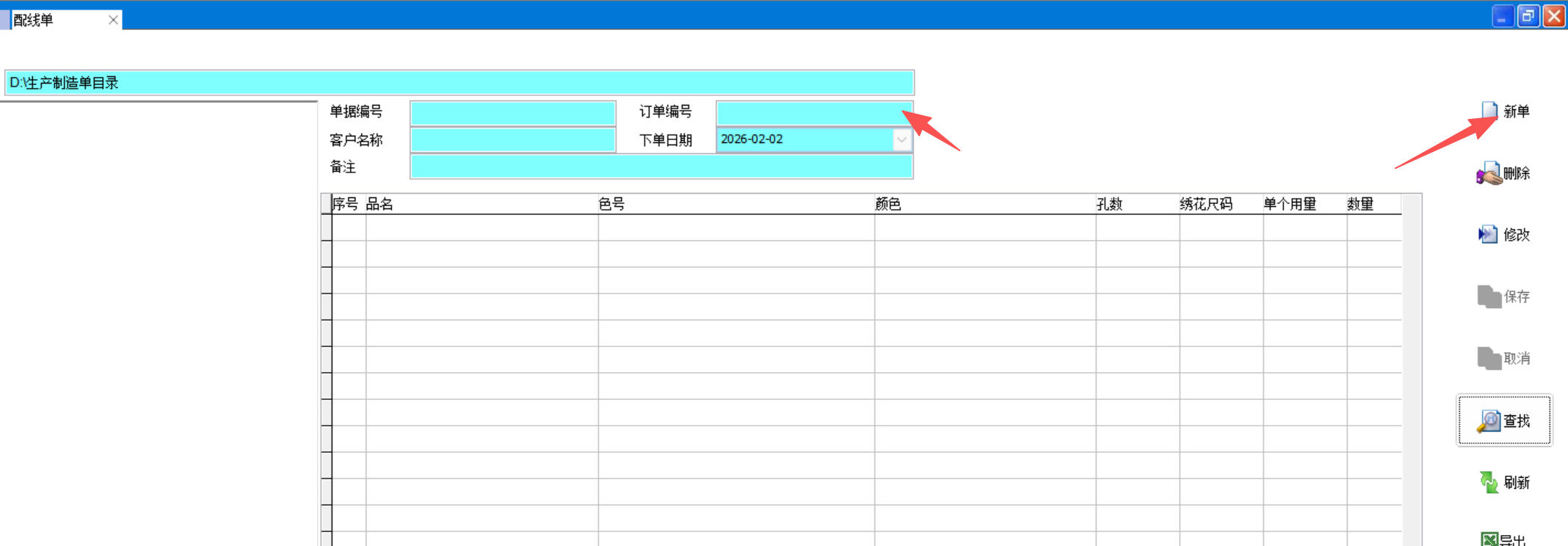
Task: Click the 保存 save icon
Action: [x=1489, y=296]
